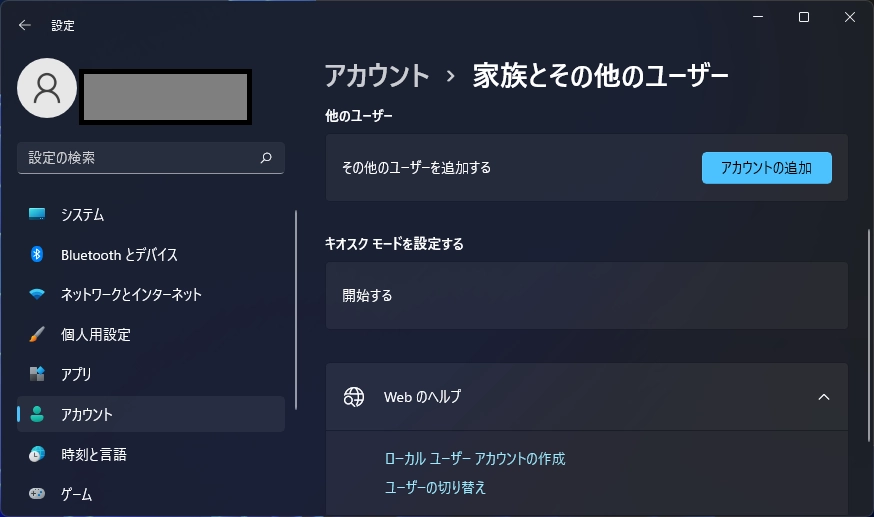The height and width of the screenshot is (517, 874).
Task: Click 開始する under kiosk mode
Action: coord(586,295)
